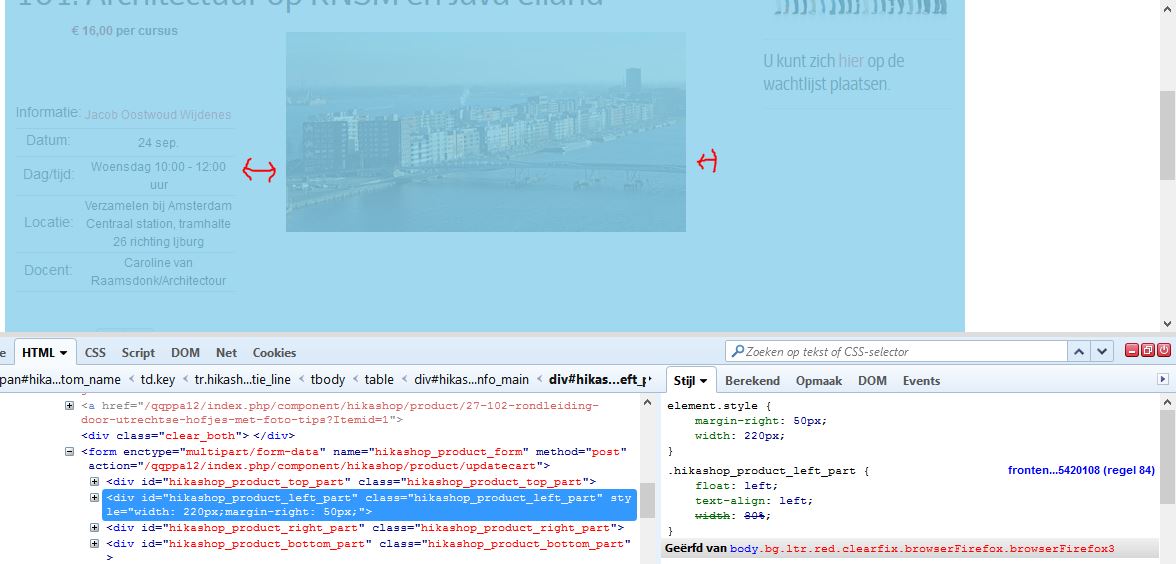Open the Net panel tab
The image size is (1176, 564).
tap(226, 352)
